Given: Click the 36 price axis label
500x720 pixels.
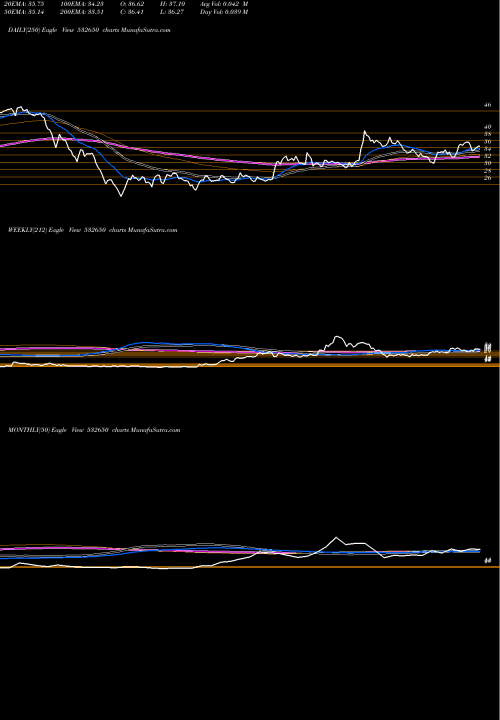Looking at the screenshot, I should 487,142.
